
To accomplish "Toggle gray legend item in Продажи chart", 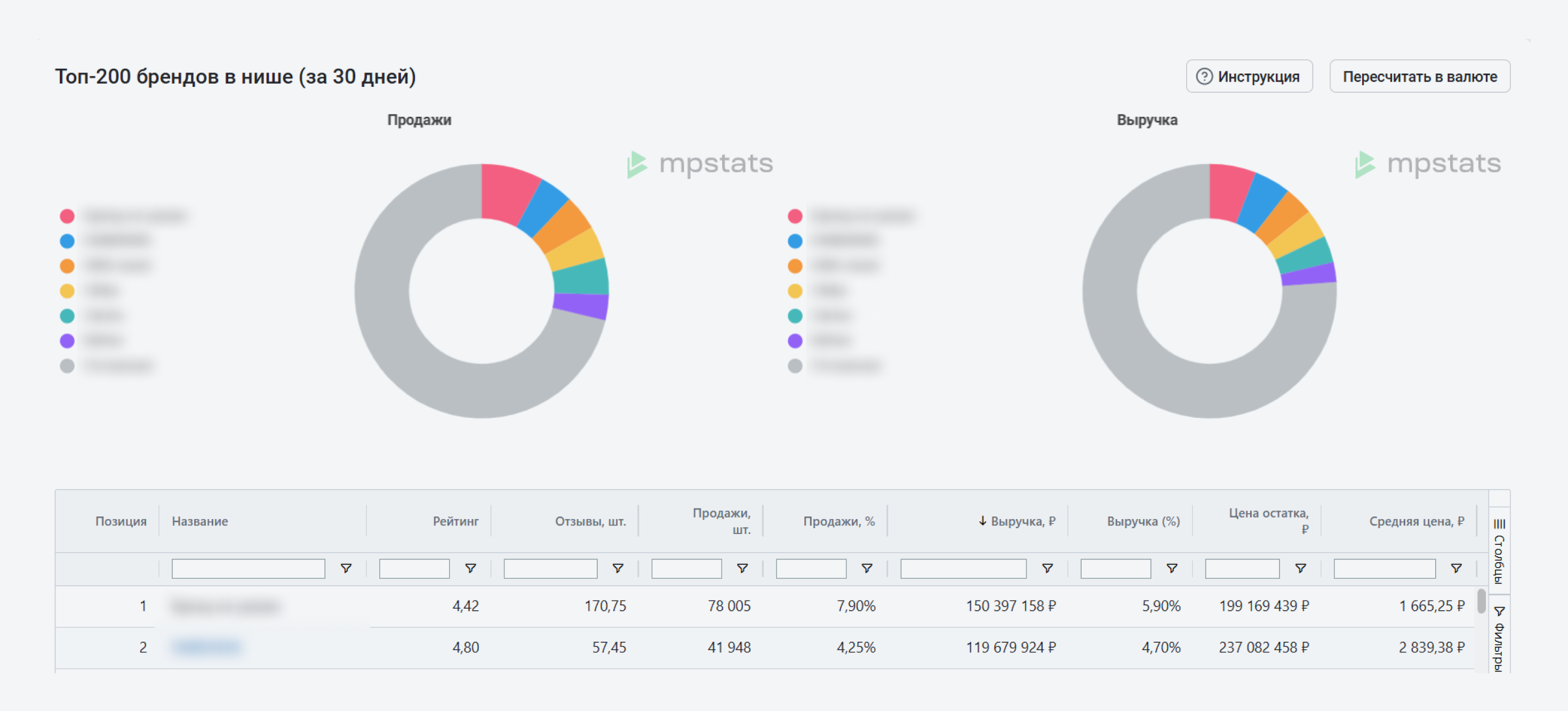I will [x=67, y=366].
